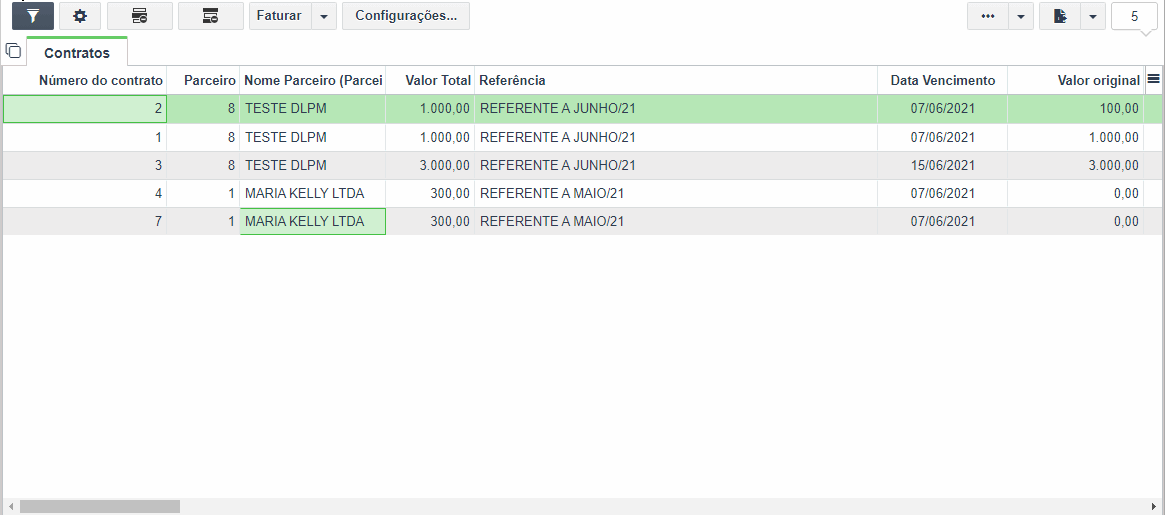Select contract row number 3
Image resolution: width=1165 pixels, height=515 pixels.
572,165
